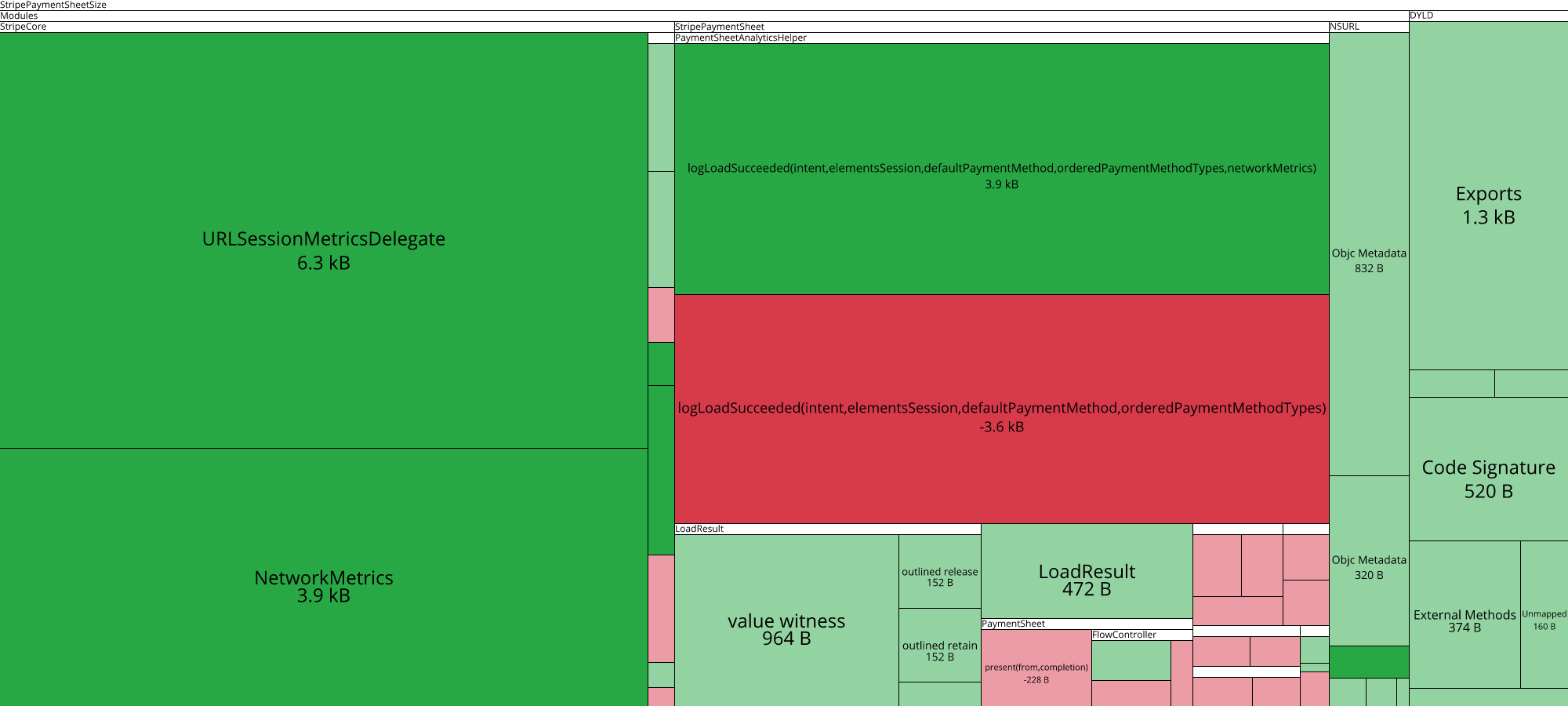Select the FlowController header label
Viewport: 1568px width, 706px height.
[x=1124, y=635]
